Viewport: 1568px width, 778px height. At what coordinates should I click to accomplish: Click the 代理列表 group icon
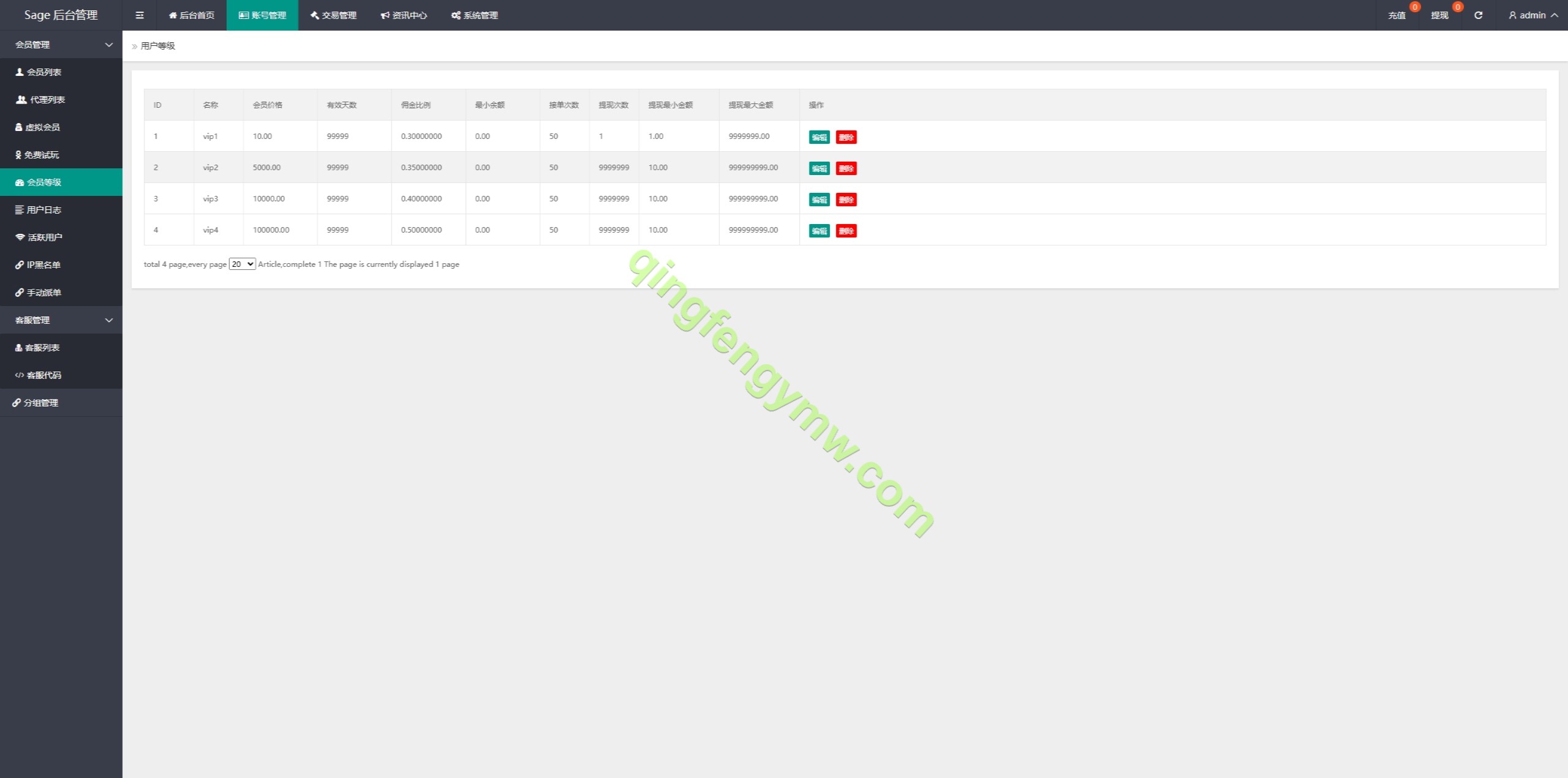click(21, 100)
